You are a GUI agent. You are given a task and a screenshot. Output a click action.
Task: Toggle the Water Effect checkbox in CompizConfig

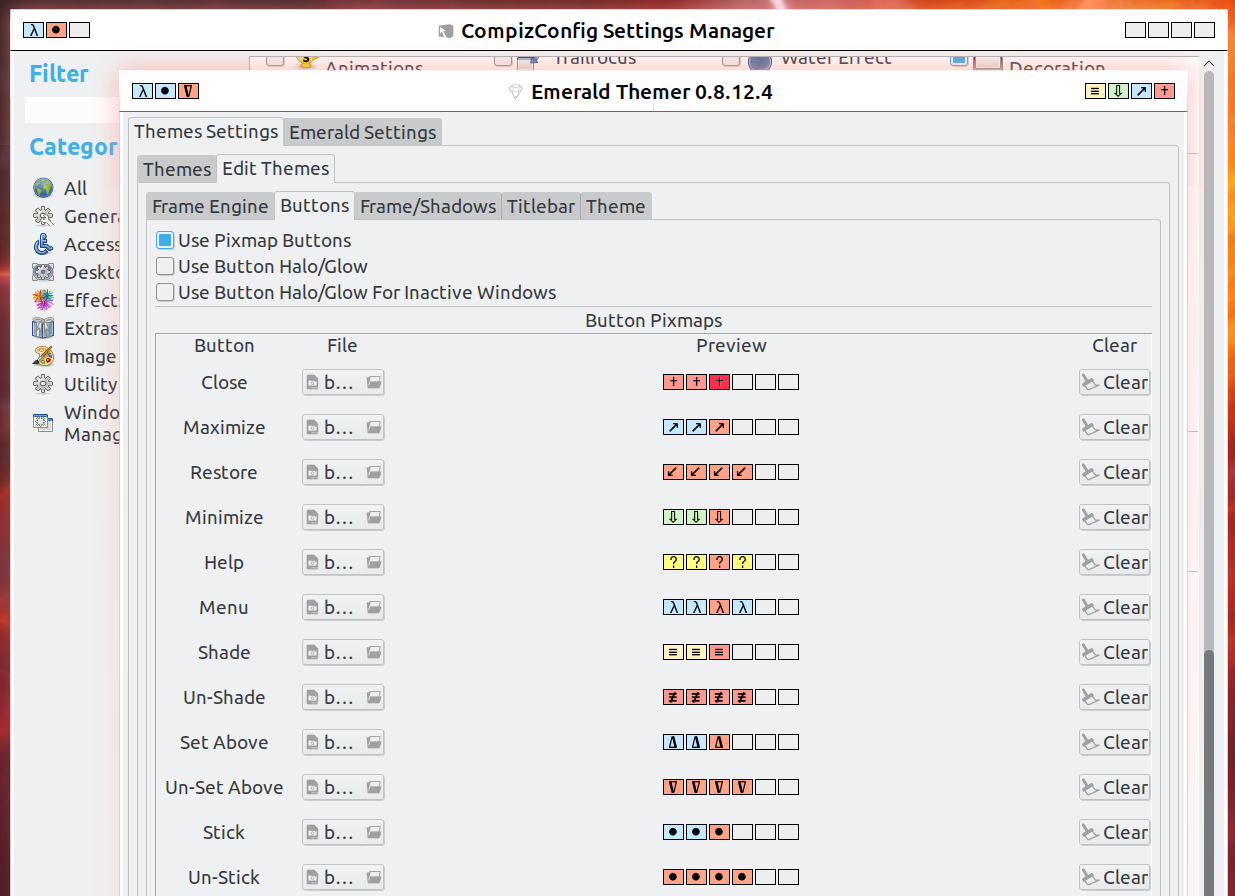pyautogui.click(x=731, y=60)
